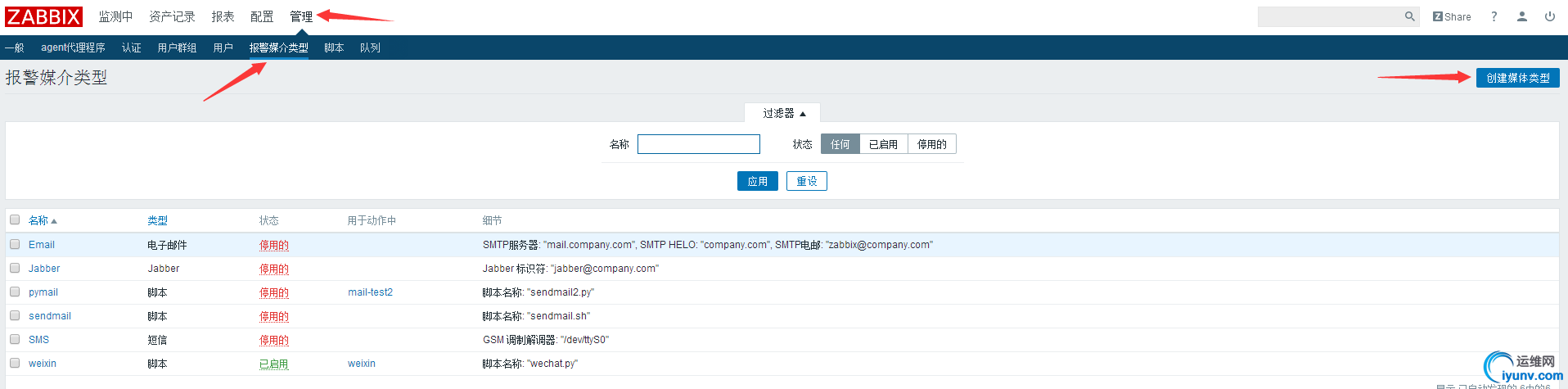Open the mail-test2 action link
Image resolution: width=1568 pixels, height=389 pixels.
(x=370, y=292)
